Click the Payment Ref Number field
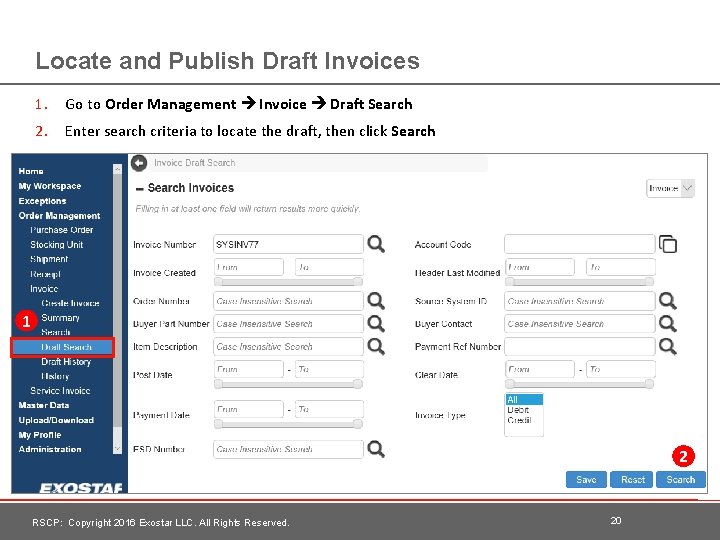The height and width of the screenshot is (540, 720). coord(579,347)
